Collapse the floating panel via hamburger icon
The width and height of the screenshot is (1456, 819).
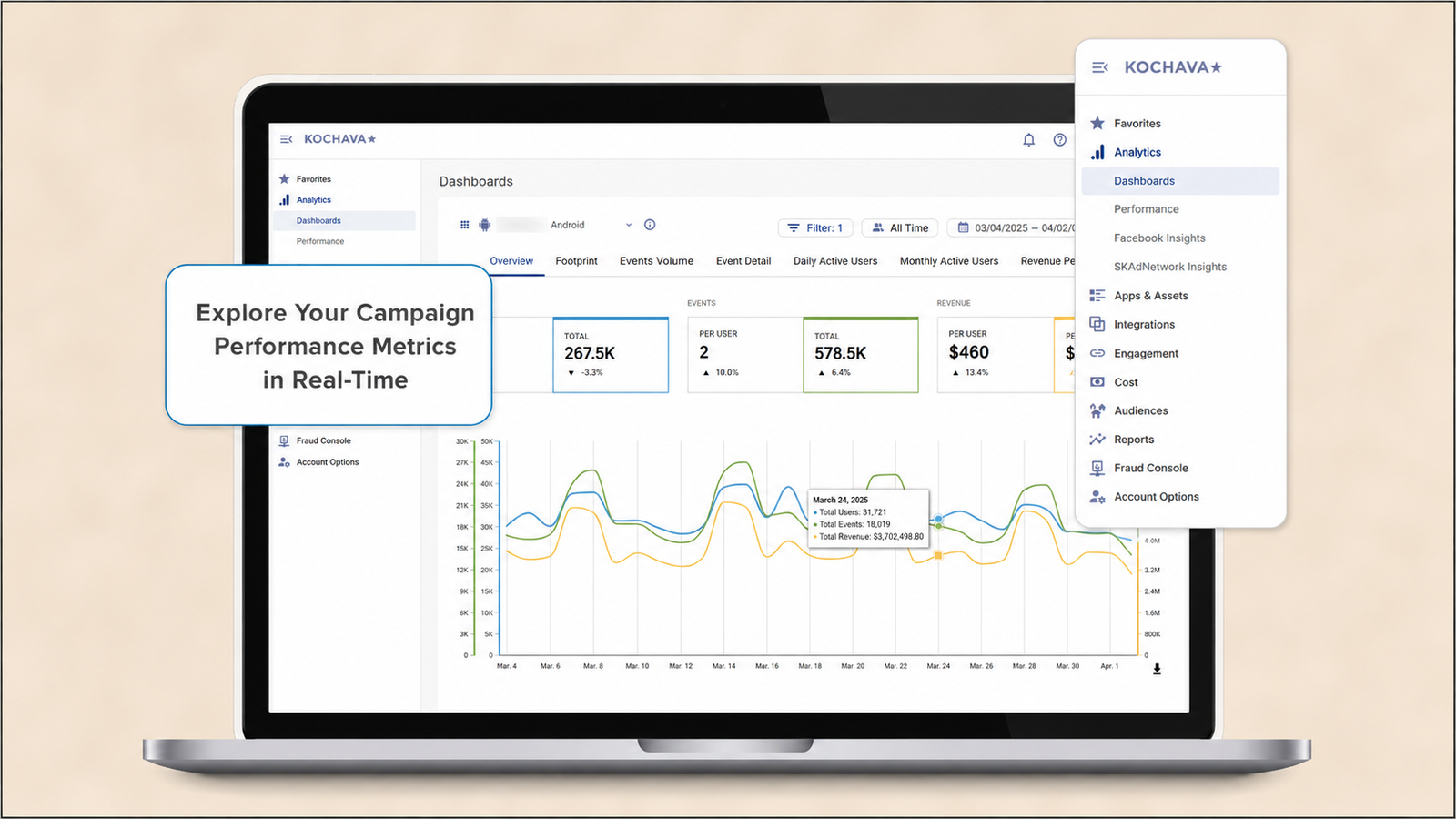(1100, 67)
